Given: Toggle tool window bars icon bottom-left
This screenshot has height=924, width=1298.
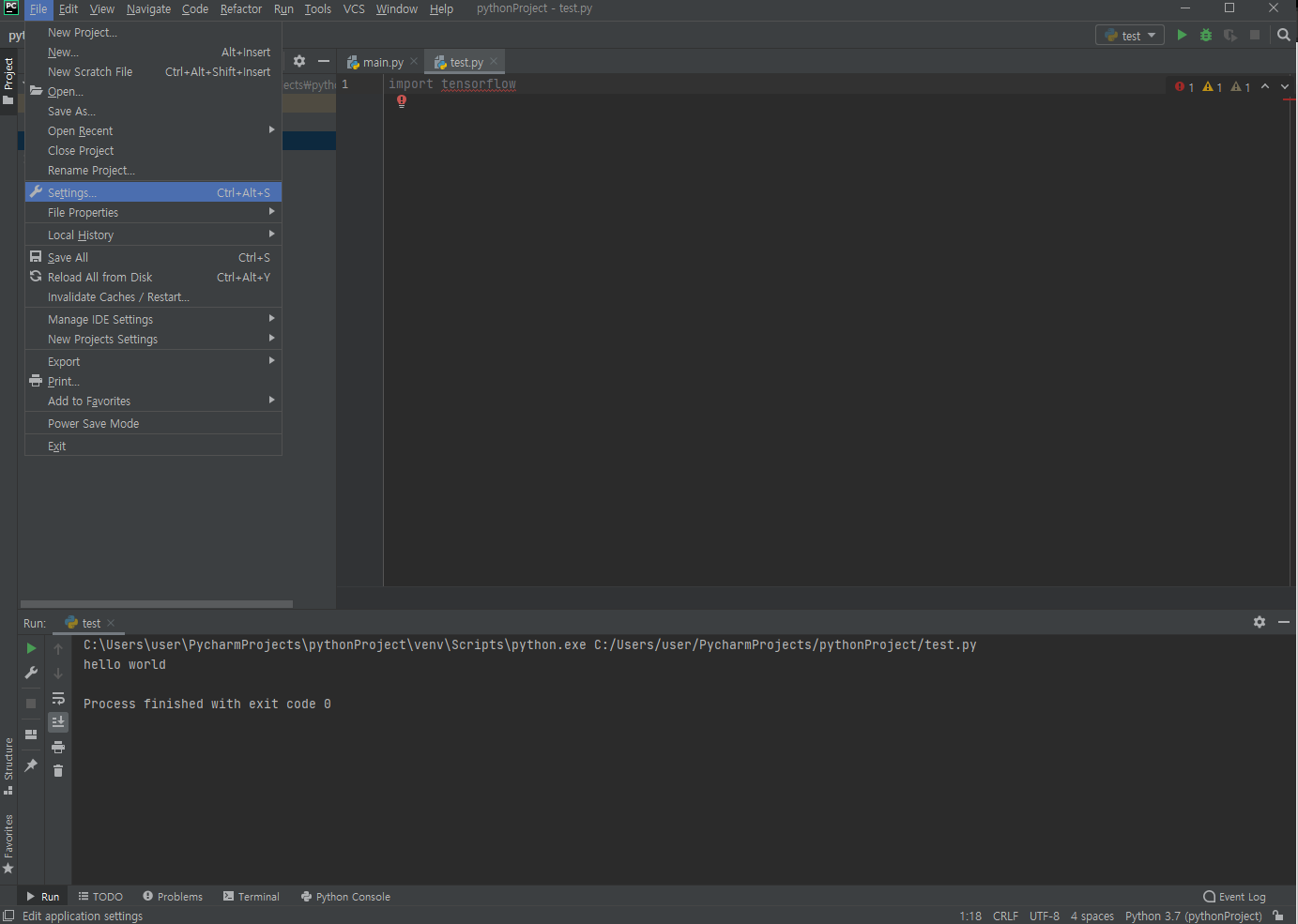Looking at the screenshot, I should tap(8, 916).
